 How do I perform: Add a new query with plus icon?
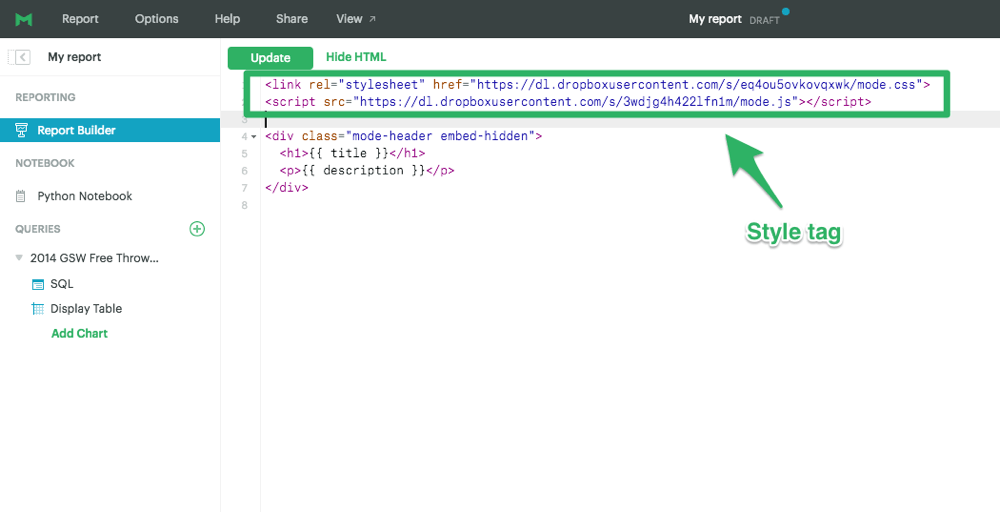[x=197, y=229]
